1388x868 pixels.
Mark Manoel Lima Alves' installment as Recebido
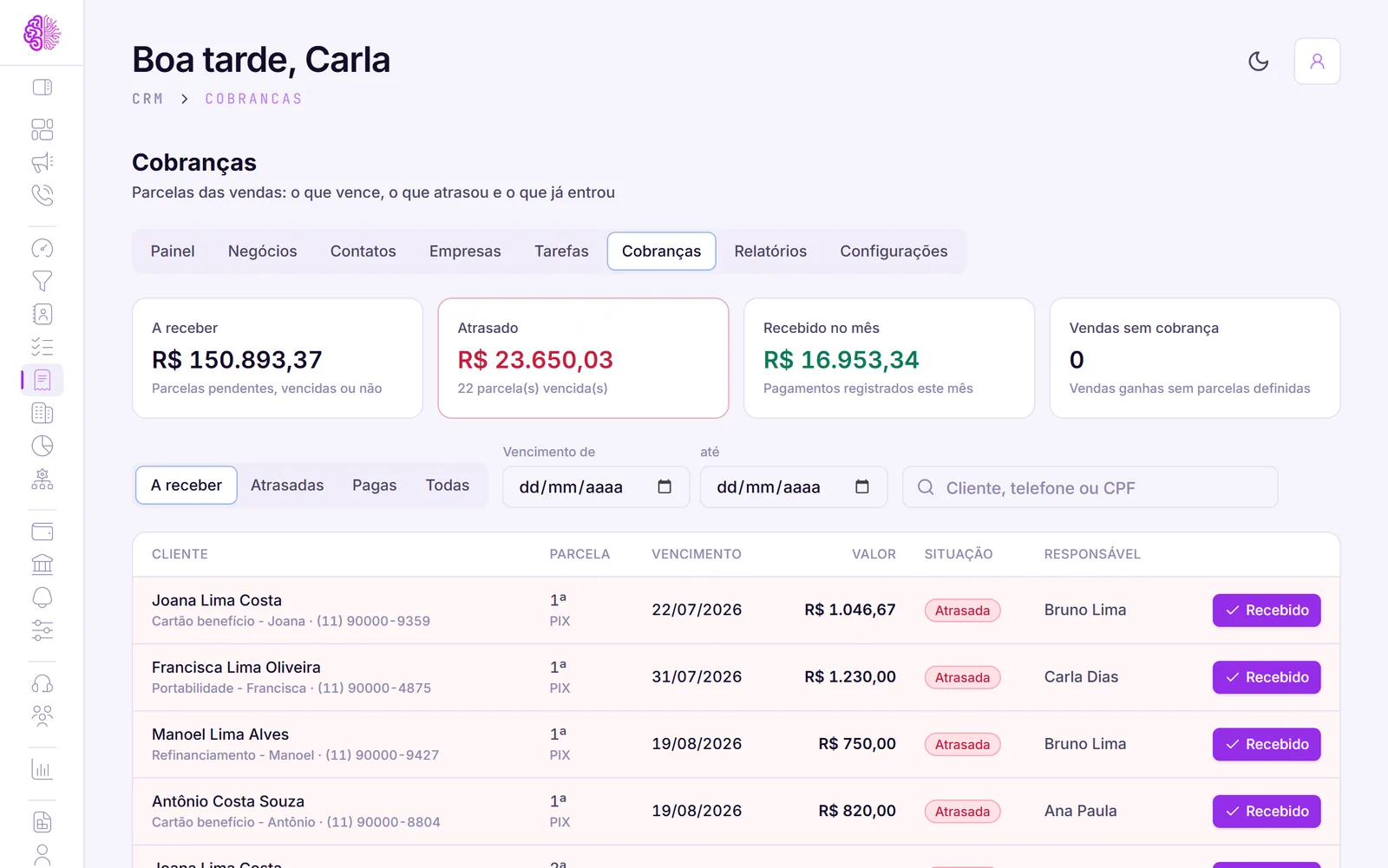[x=1267, y=744]
